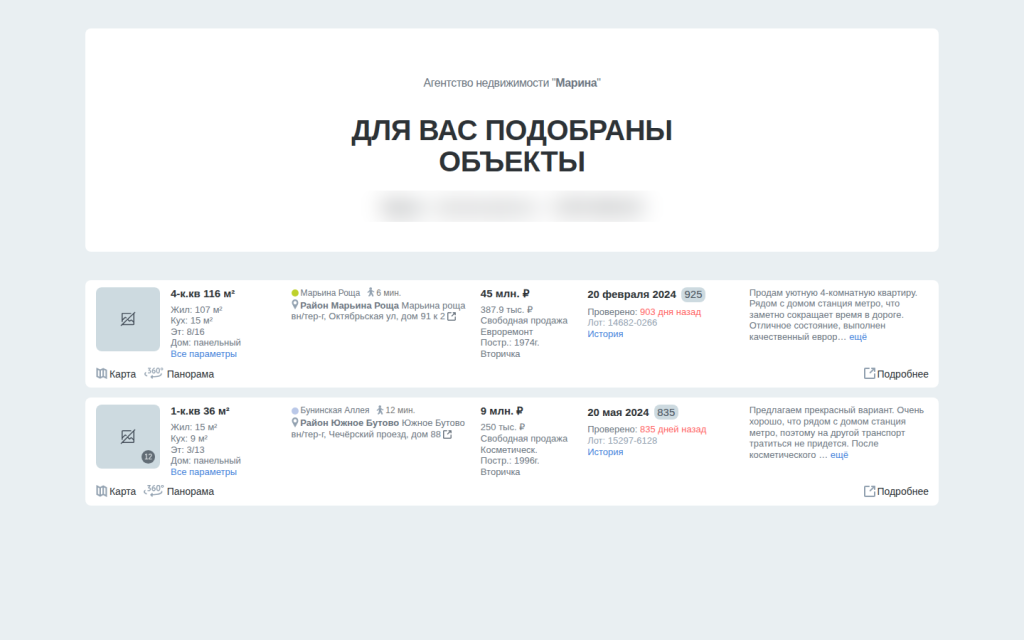
Task: Click price per meter 387.9 тыс. ₽
Action: click(507, 310)
